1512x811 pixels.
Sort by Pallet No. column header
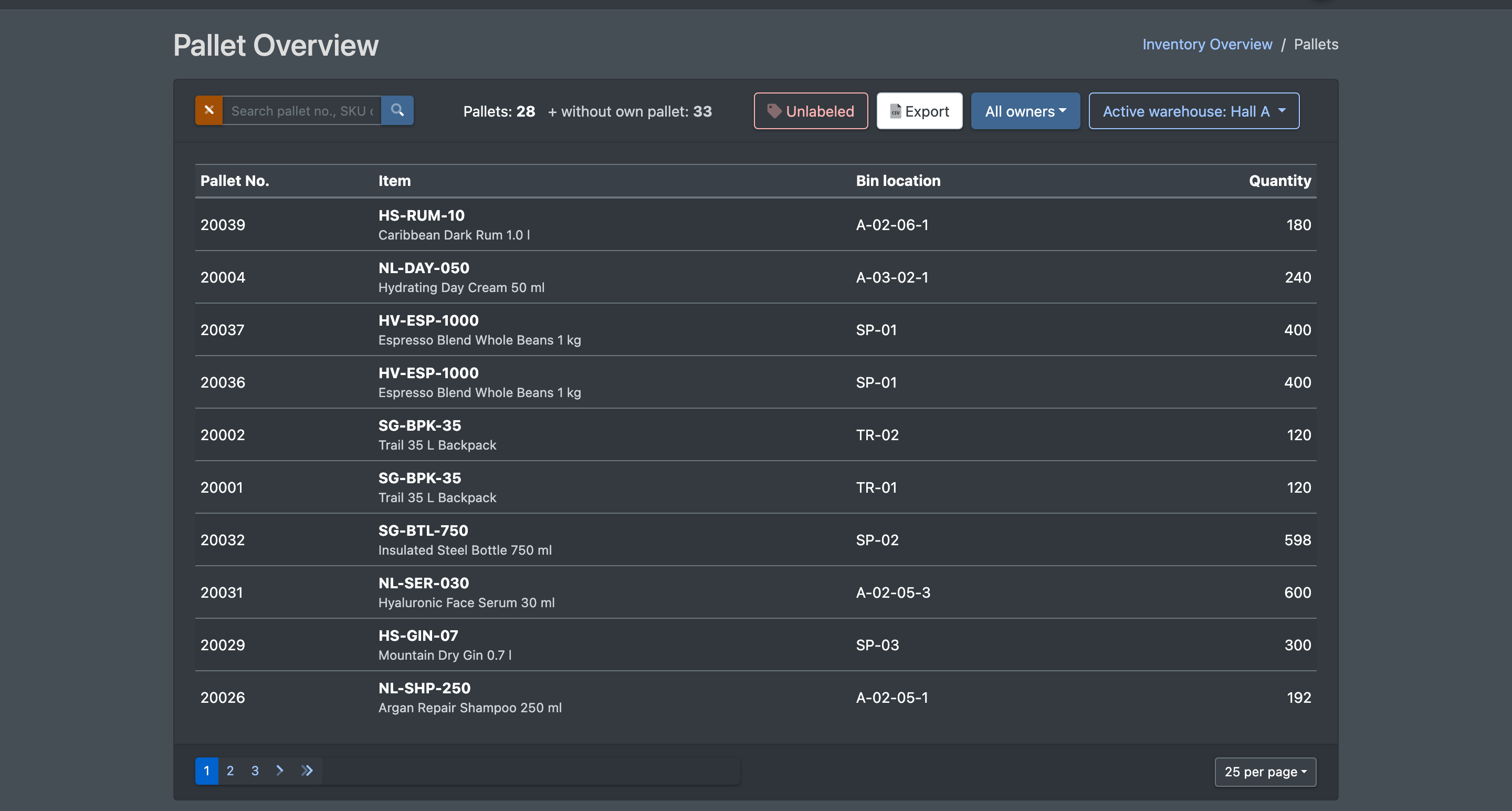click(x=235, y=181)
